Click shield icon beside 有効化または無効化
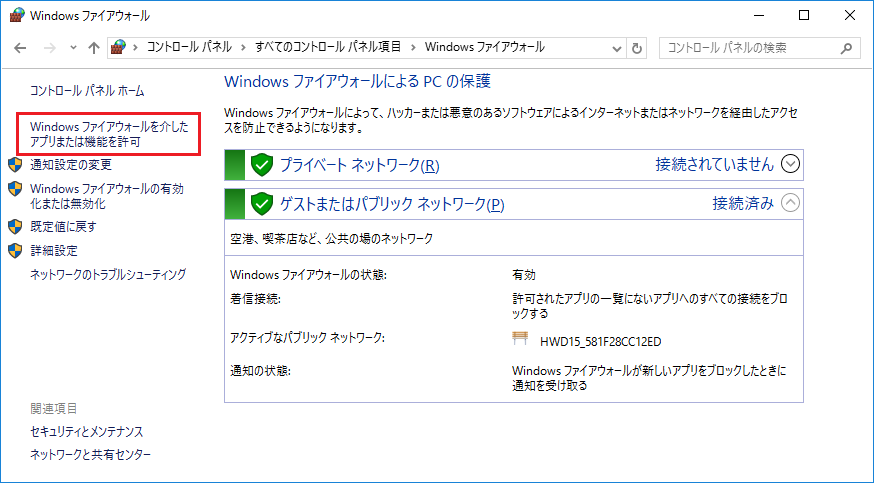The image size is (874, 483). click(15, 189)
